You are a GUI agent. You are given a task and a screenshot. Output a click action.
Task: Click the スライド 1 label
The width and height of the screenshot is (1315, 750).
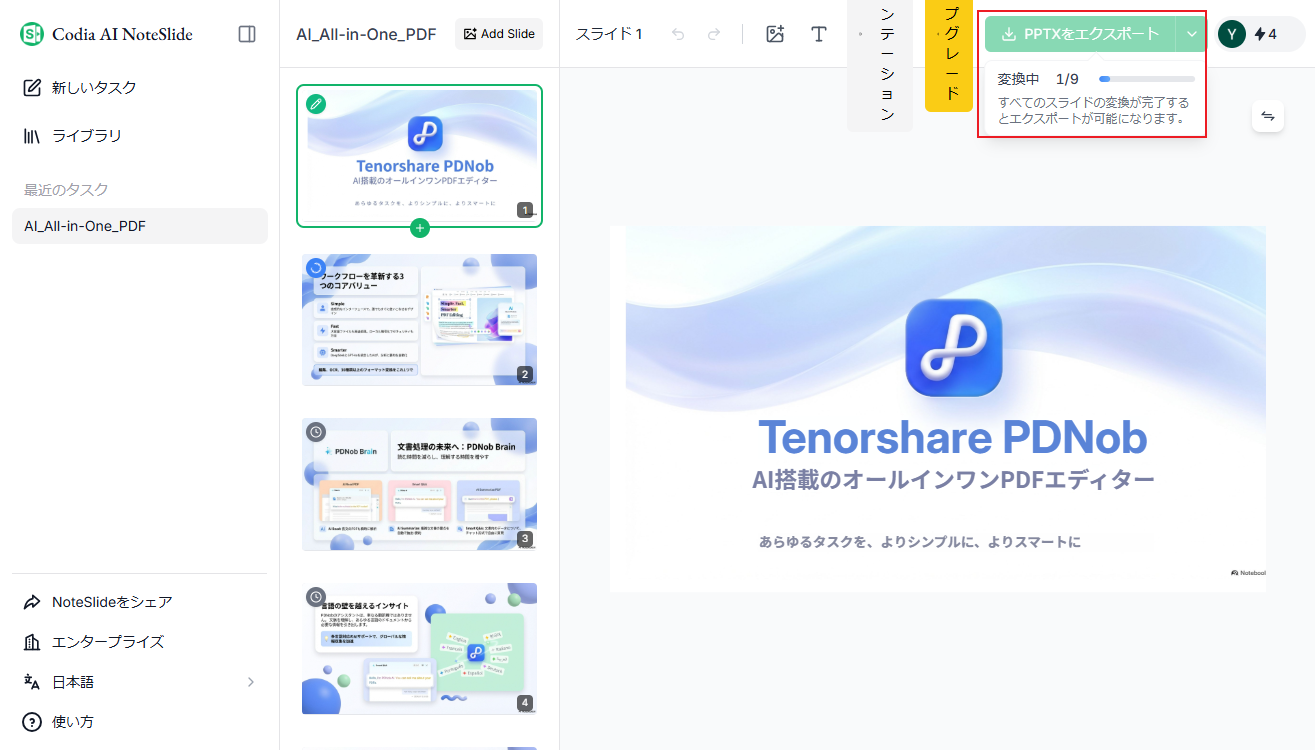(x=609, y=34)
